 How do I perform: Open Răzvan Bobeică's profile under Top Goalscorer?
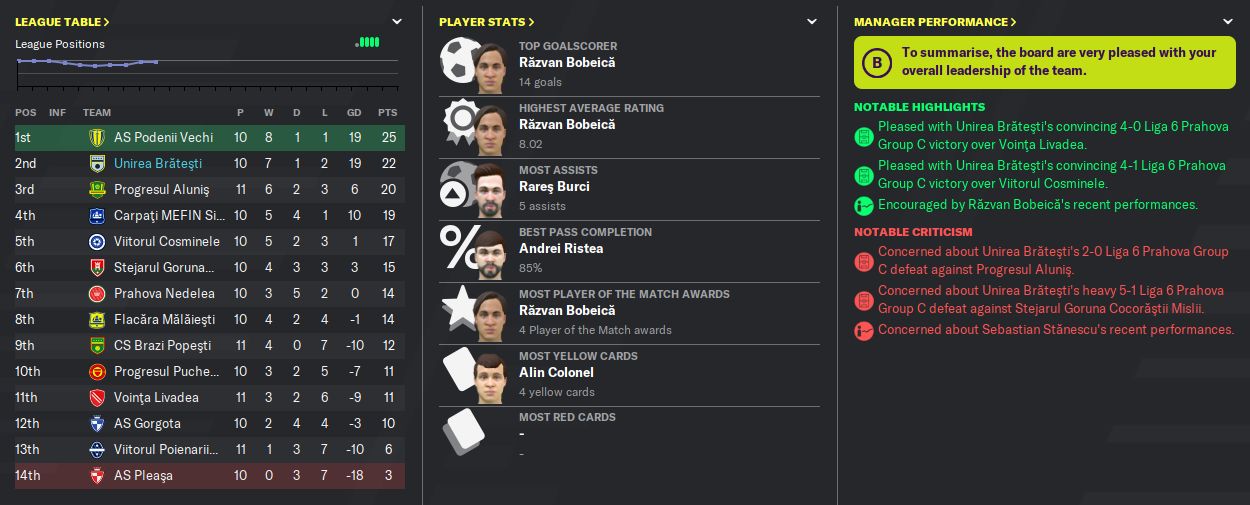coord(567,62)
